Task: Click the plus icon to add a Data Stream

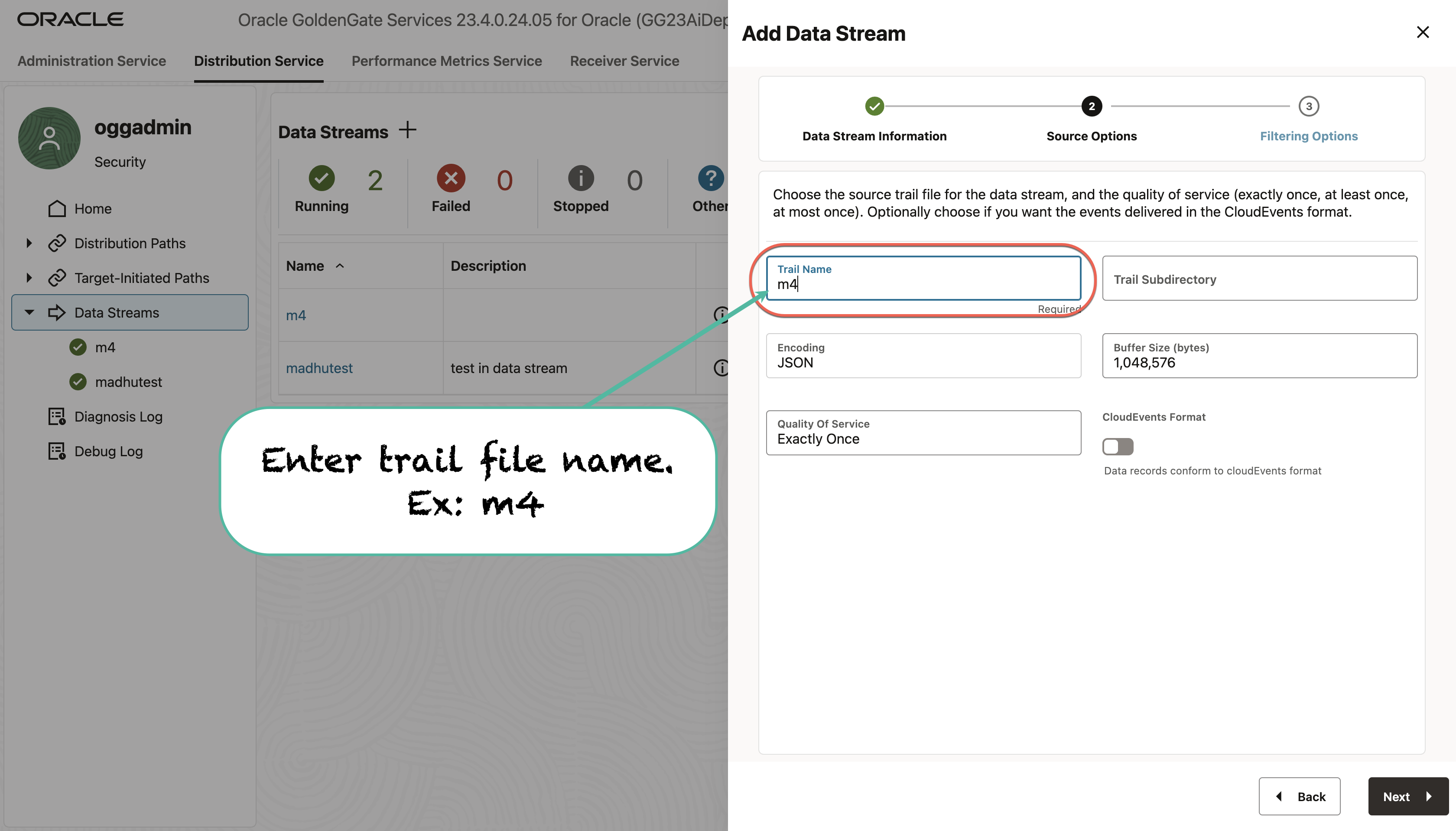Action: click(407, 130)
